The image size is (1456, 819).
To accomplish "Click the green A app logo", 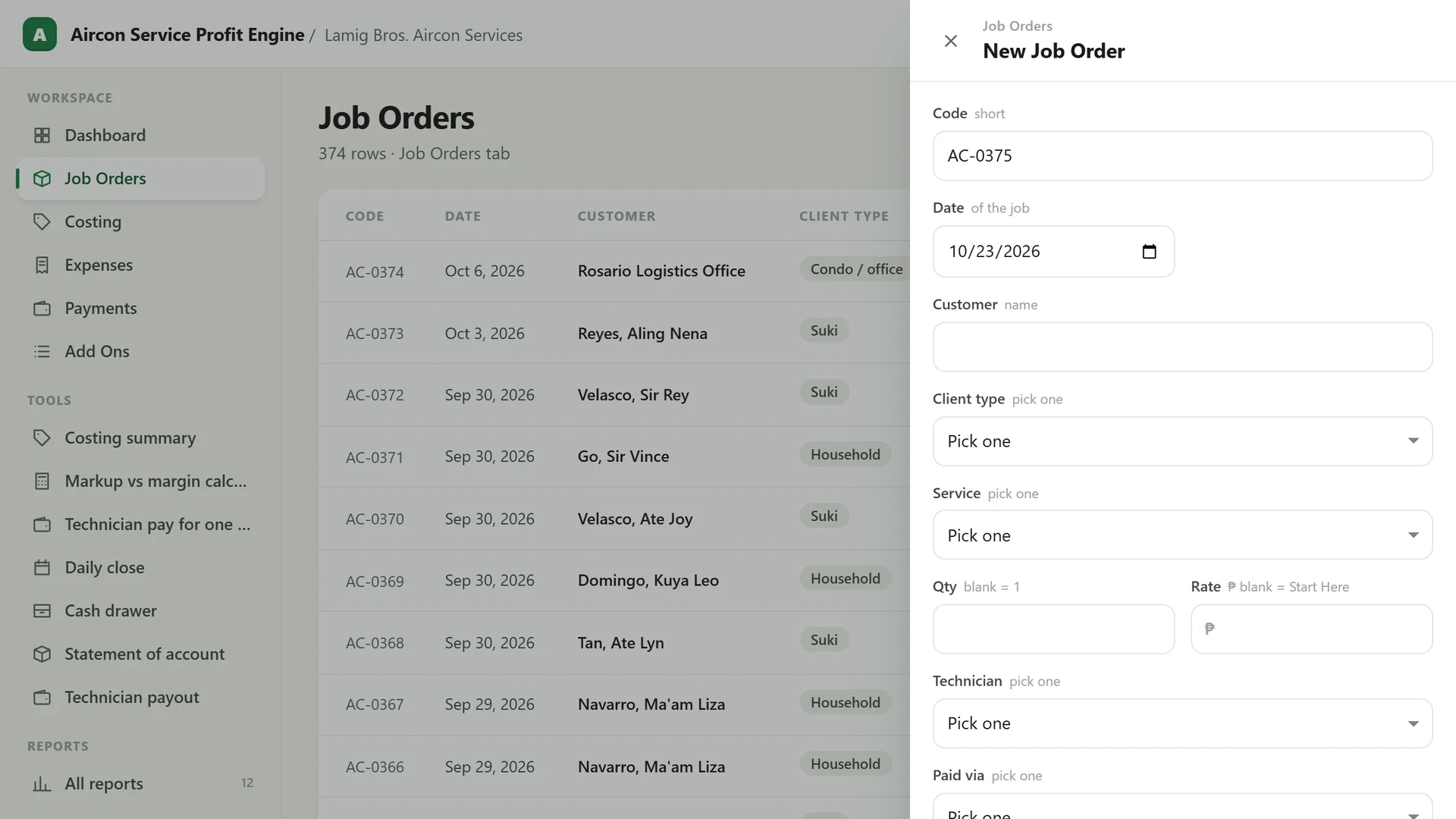I will [x=39, y=35].
